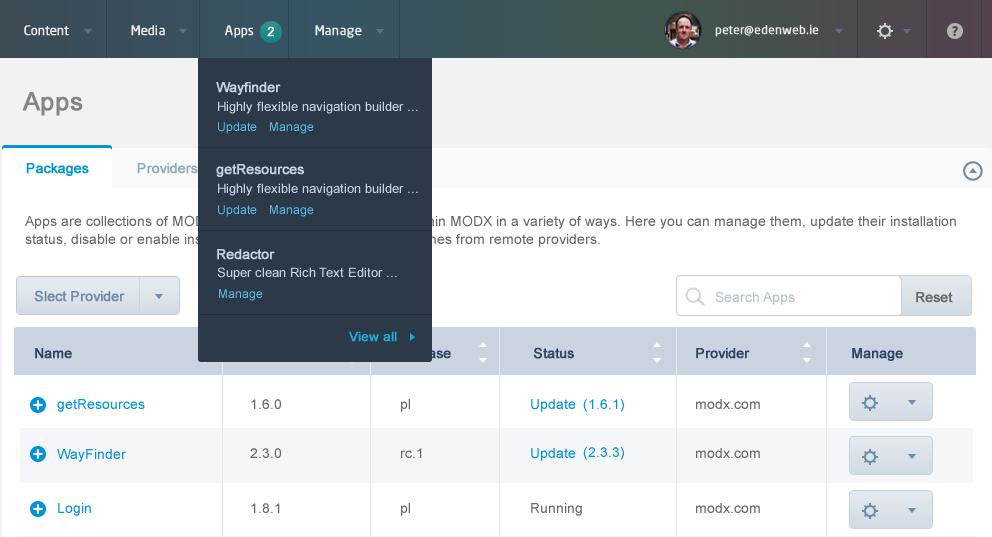Click View all in Apps dropdown
Image resolution: width=992 pixels, height=537 pixels.
374,337
